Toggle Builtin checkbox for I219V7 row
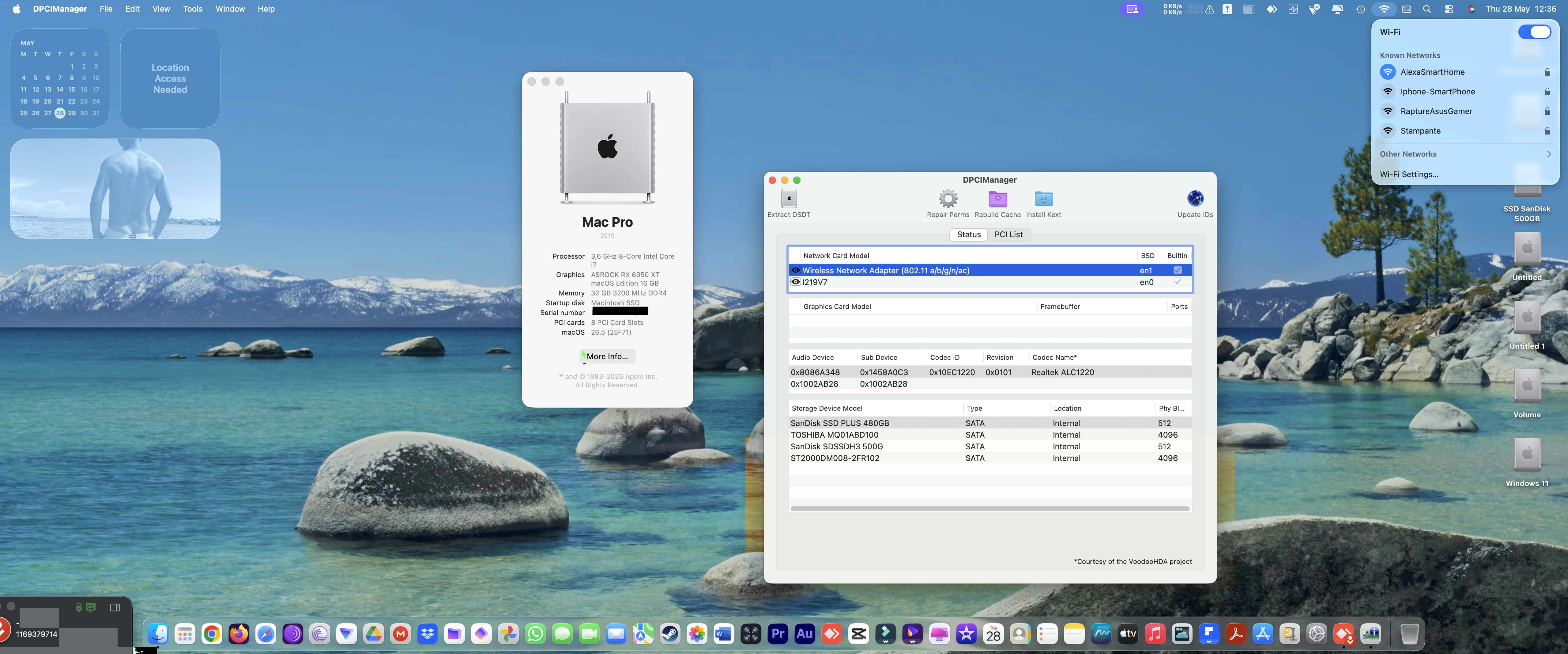Image resolution: width=1568 pixels, height=654 pixels. (1177, 282)
